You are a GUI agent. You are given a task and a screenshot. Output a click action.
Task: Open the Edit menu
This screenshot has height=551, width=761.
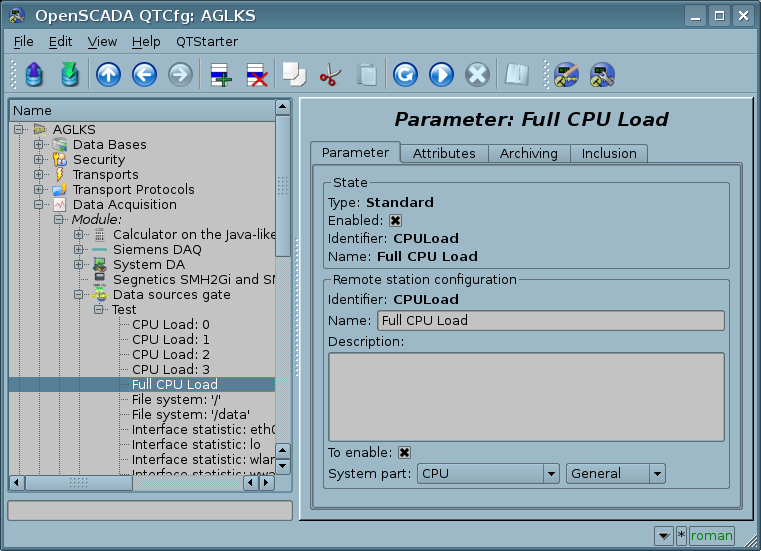[60, 42]
